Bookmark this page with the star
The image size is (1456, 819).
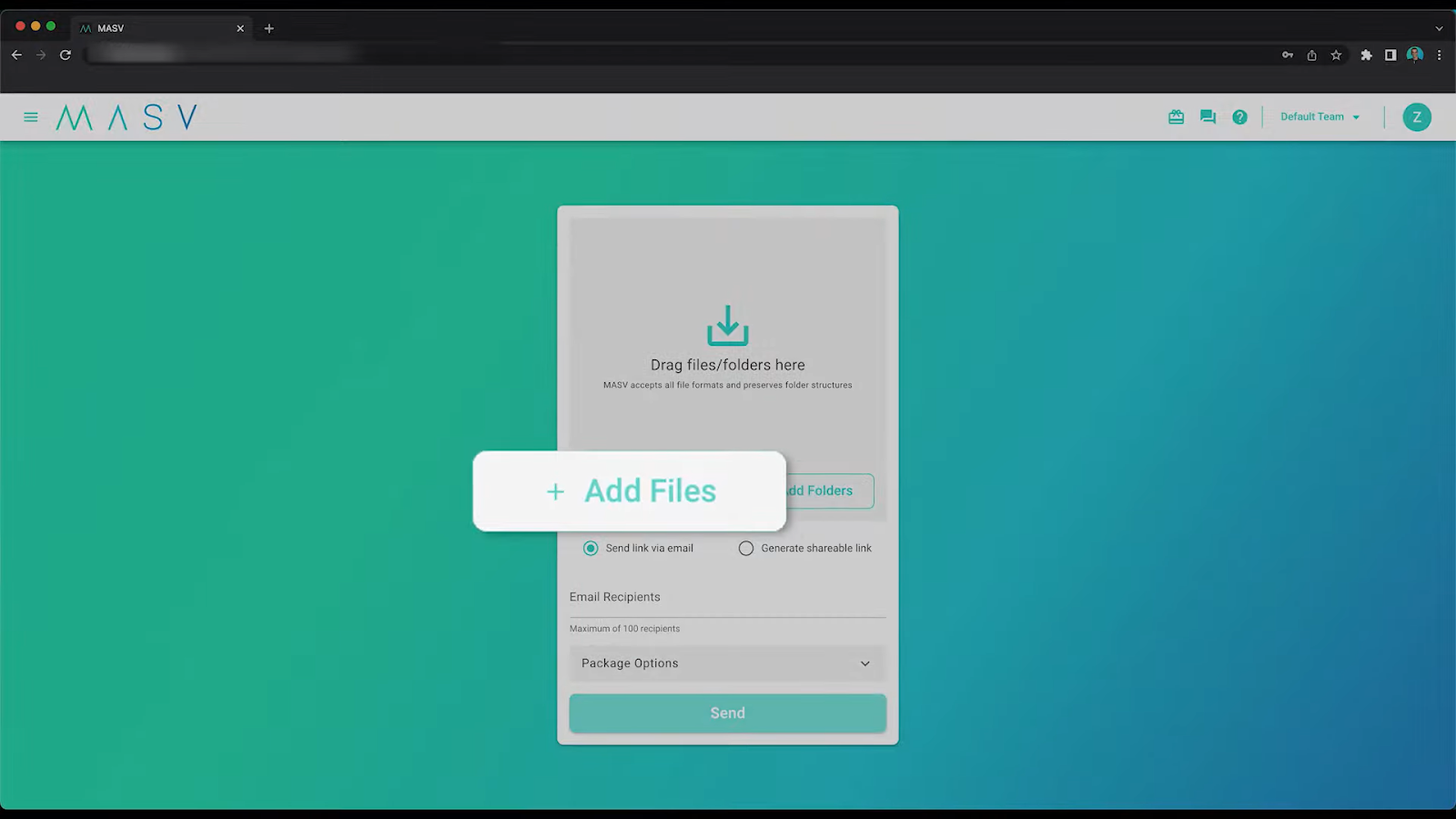[x=1336, y=55]
